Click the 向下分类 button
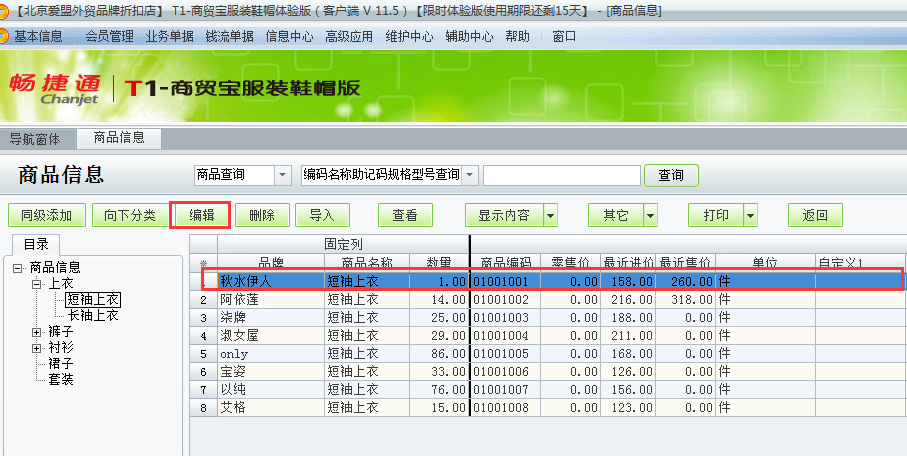 click(x=130, y=215)
